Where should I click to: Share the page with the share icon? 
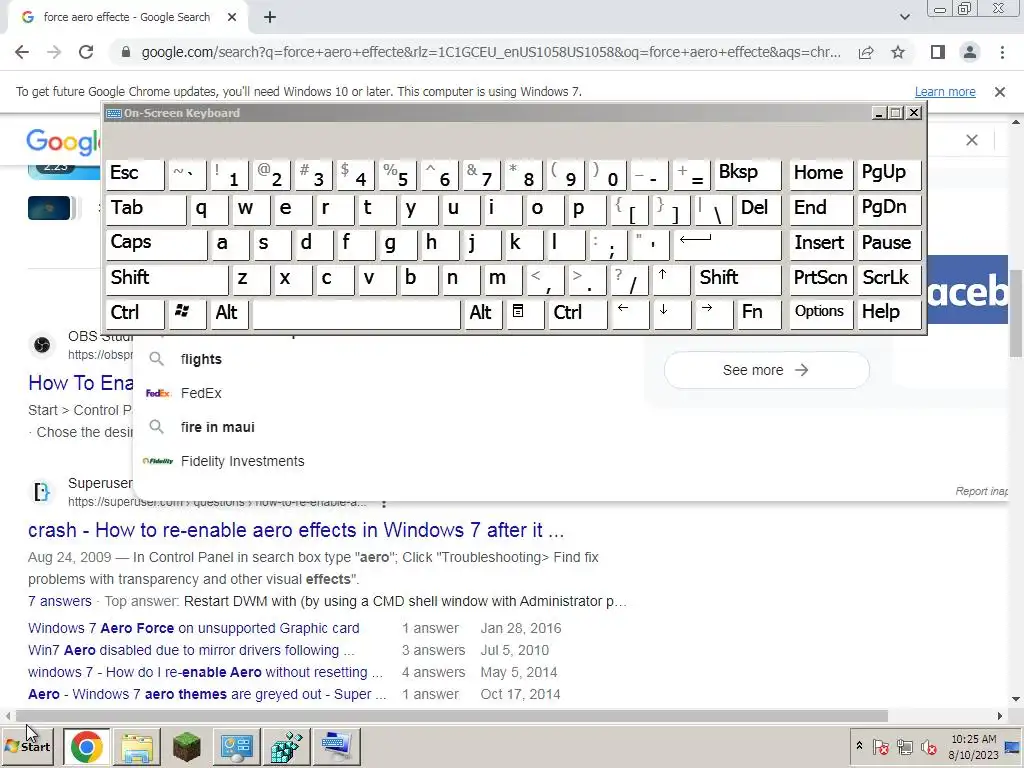pyautogui.click(x=866, y=52)
